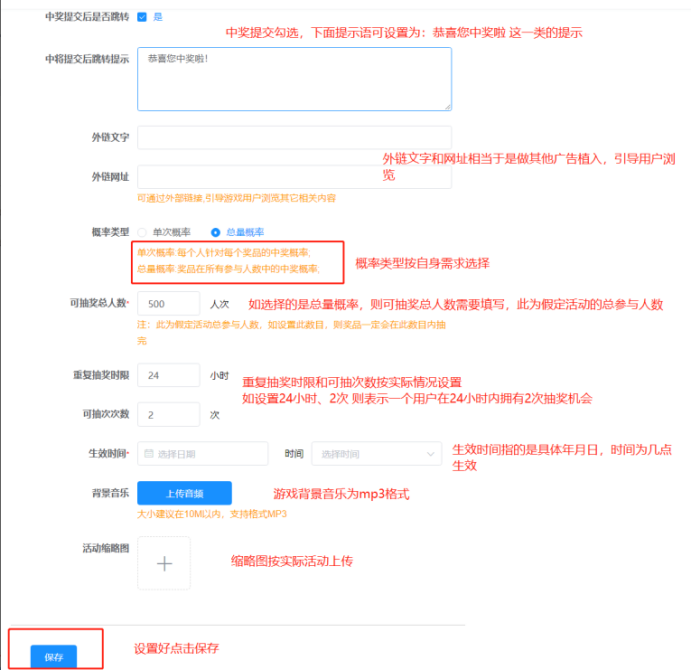The image size is (692, 670).
Task: Click the chevron arrow of 选择时间 dropdown
Action: point(430,454)
